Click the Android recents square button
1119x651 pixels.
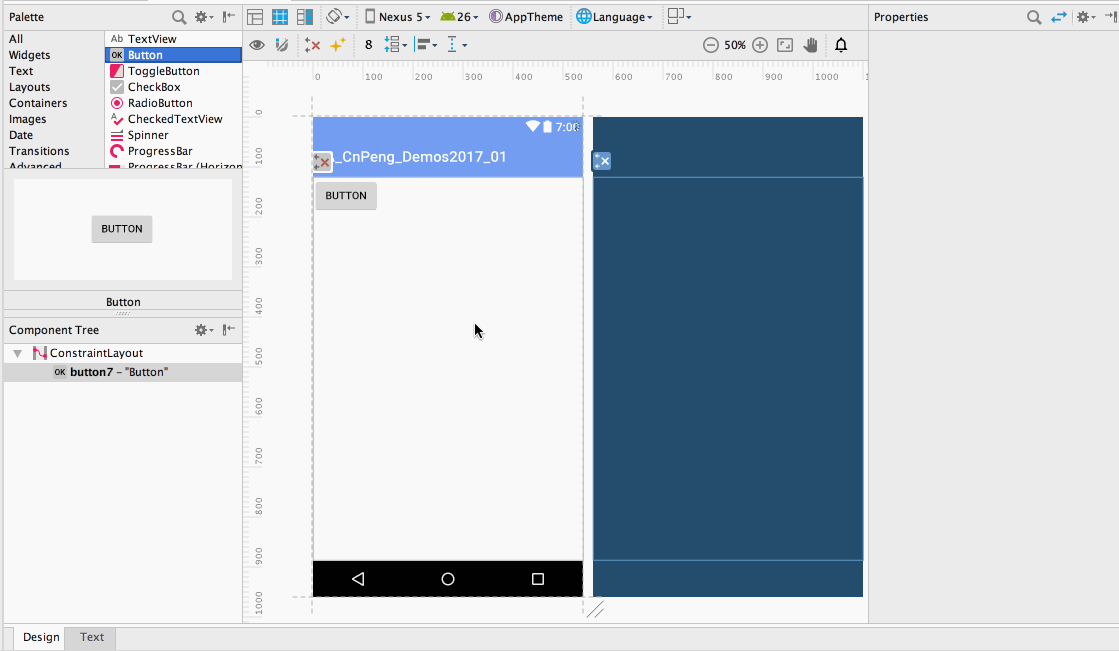pyautogui.click(x=538, y=579)
